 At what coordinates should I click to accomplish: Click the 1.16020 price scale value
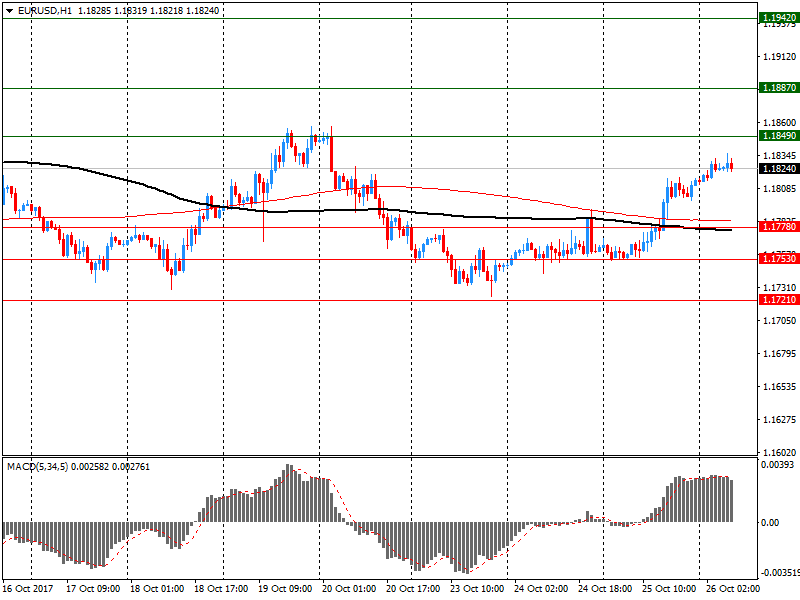tap(780, 453)
